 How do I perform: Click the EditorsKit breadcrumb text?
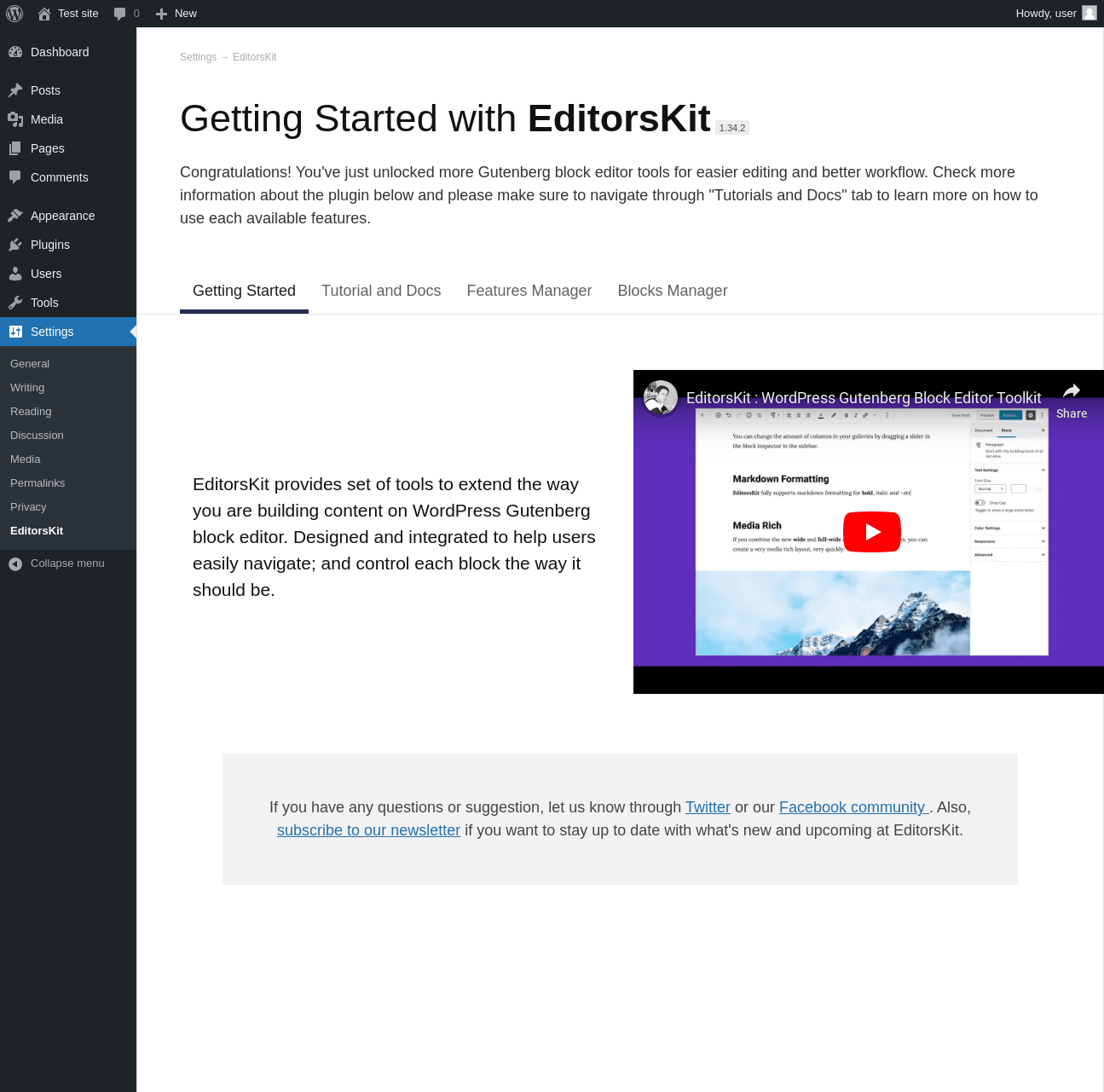pyautogui.click(x=254, y=57)
